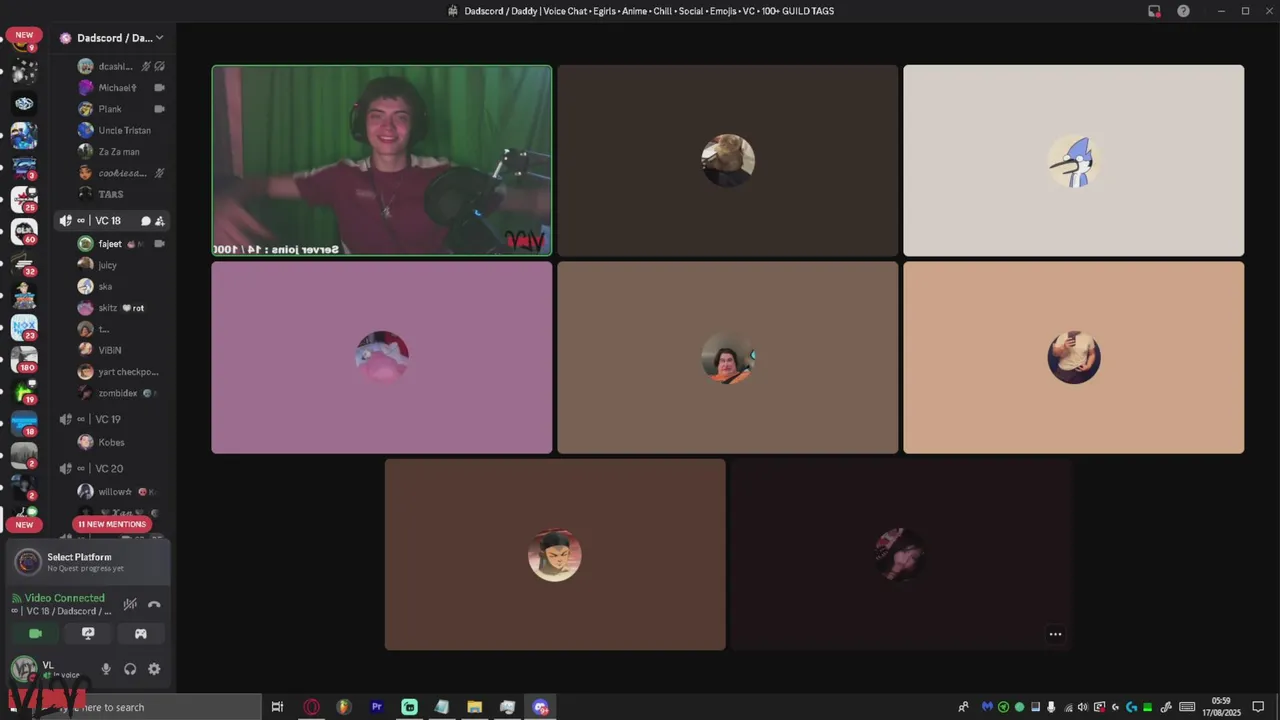Select user Uncle Tristan in the list
The image size is (1280, 720).
(x=121, y=130)
